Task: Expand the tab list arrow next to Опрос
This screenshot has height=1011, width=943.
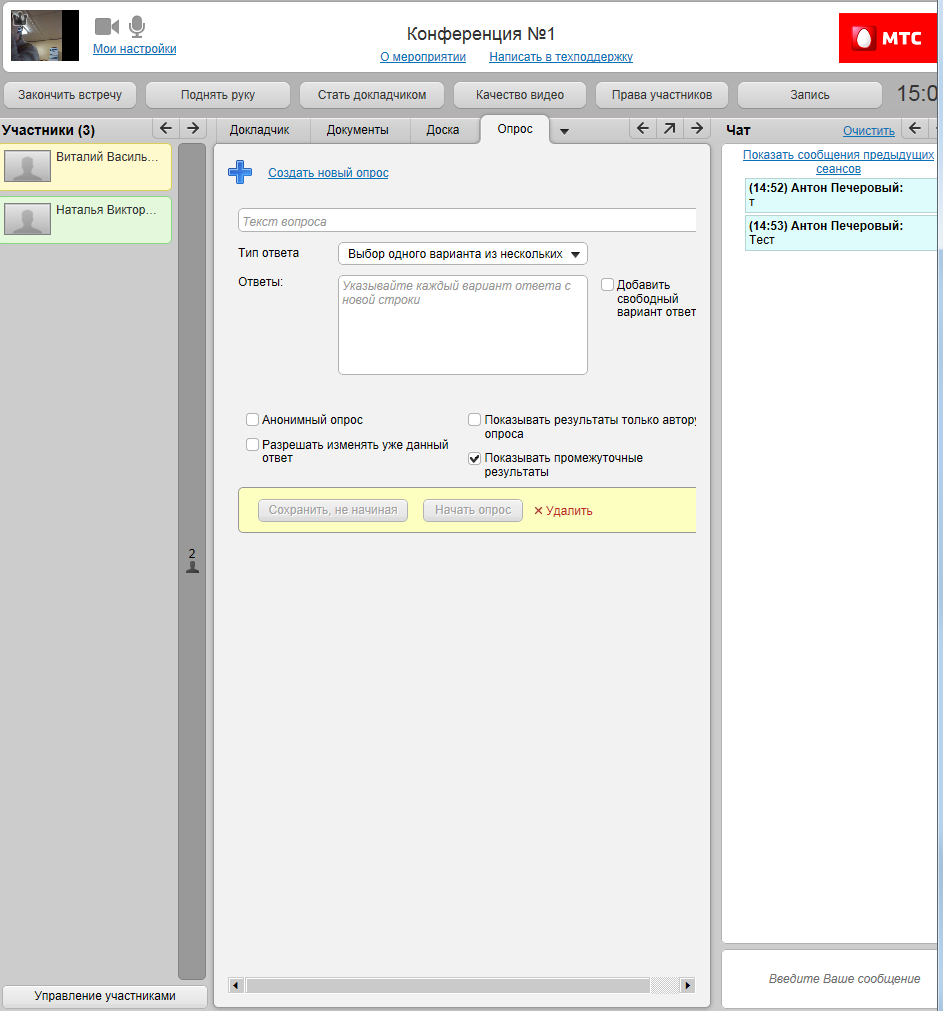Action: coord(564,131)
